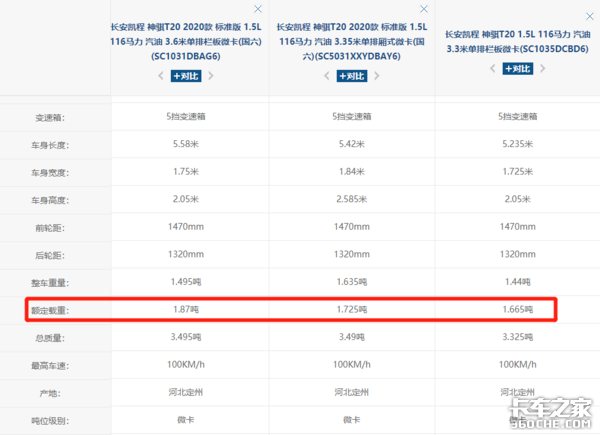Click the 1.495吨 vehicle weight value
The image size is (600, 435).
(x=186, y=282)
